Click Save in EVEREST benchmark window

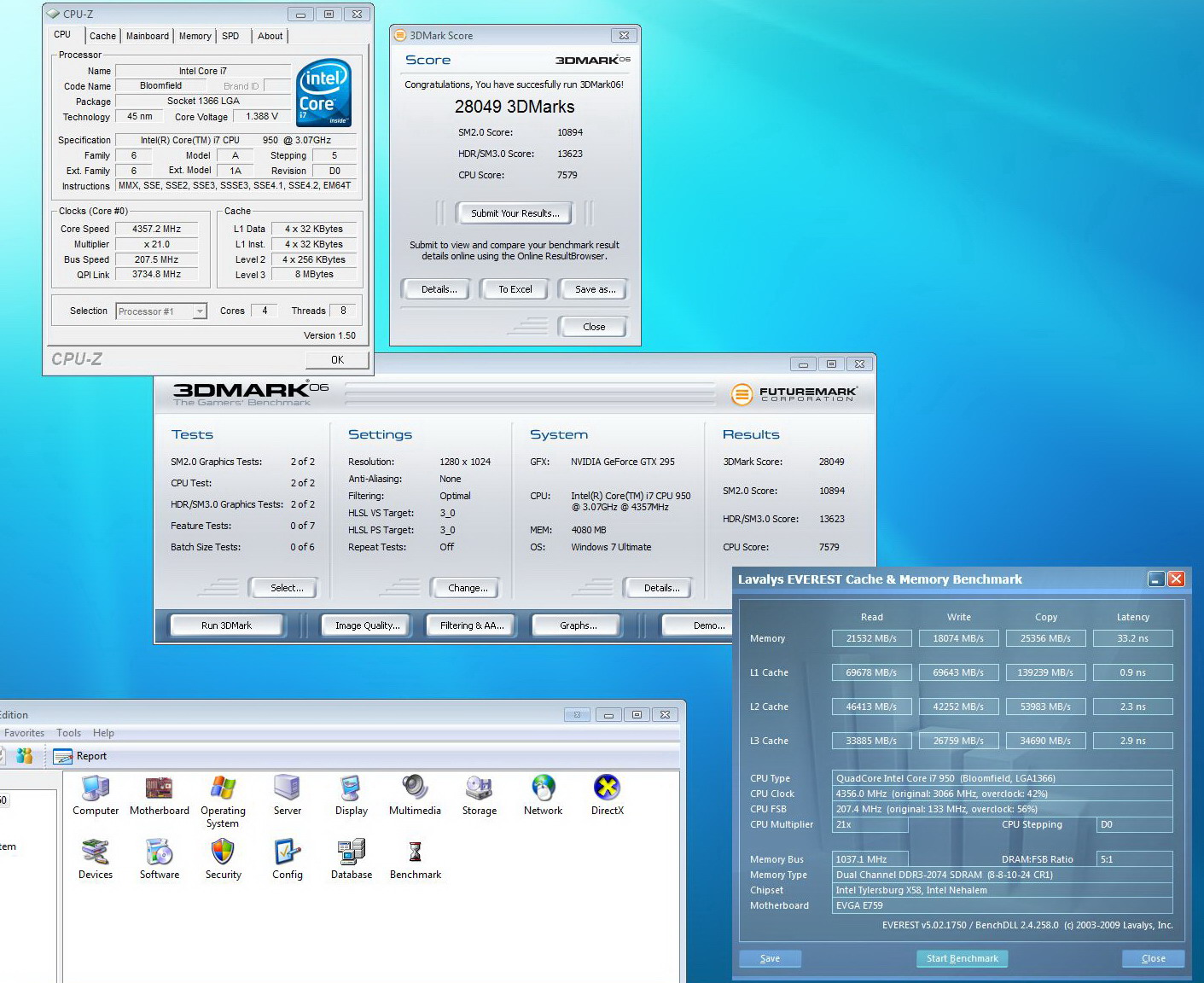770,958
